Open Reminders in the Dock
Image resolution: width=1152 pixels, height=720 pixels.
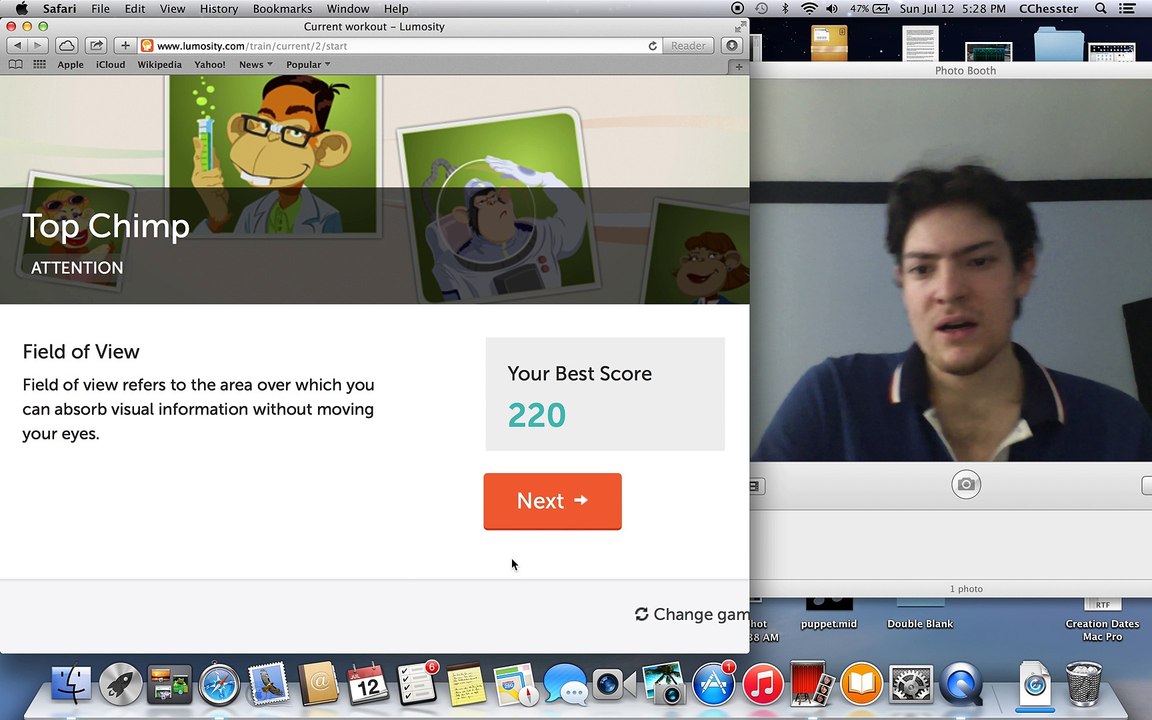tap(417, 684)
